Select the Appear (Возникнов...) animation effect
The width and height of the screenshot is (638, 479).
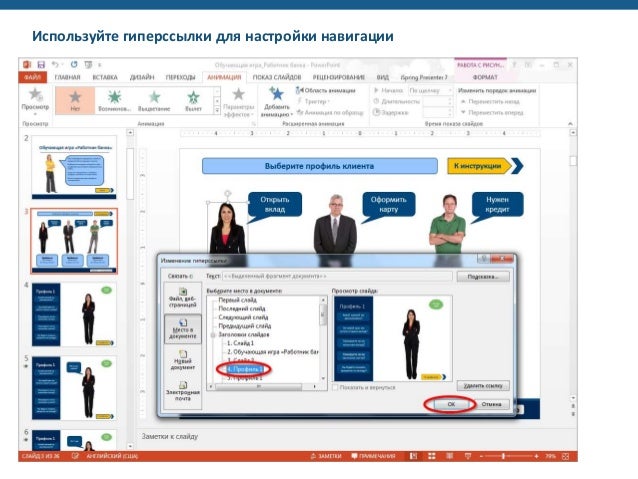click(114, 100)
